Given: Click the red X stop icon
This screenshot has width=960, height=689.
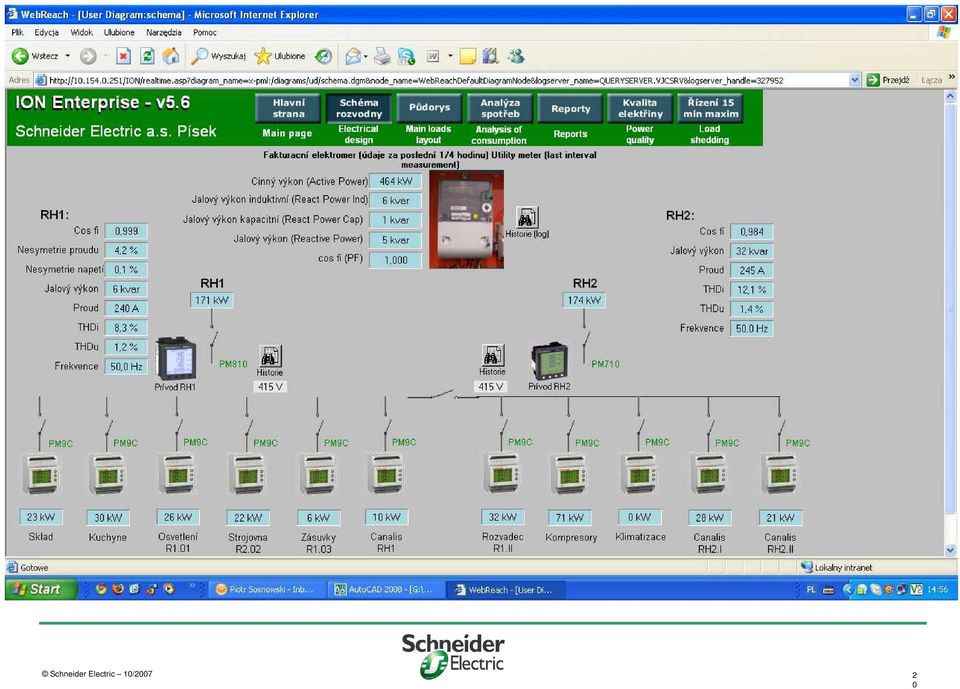Looking at the screenshot, I should point(123,56).
